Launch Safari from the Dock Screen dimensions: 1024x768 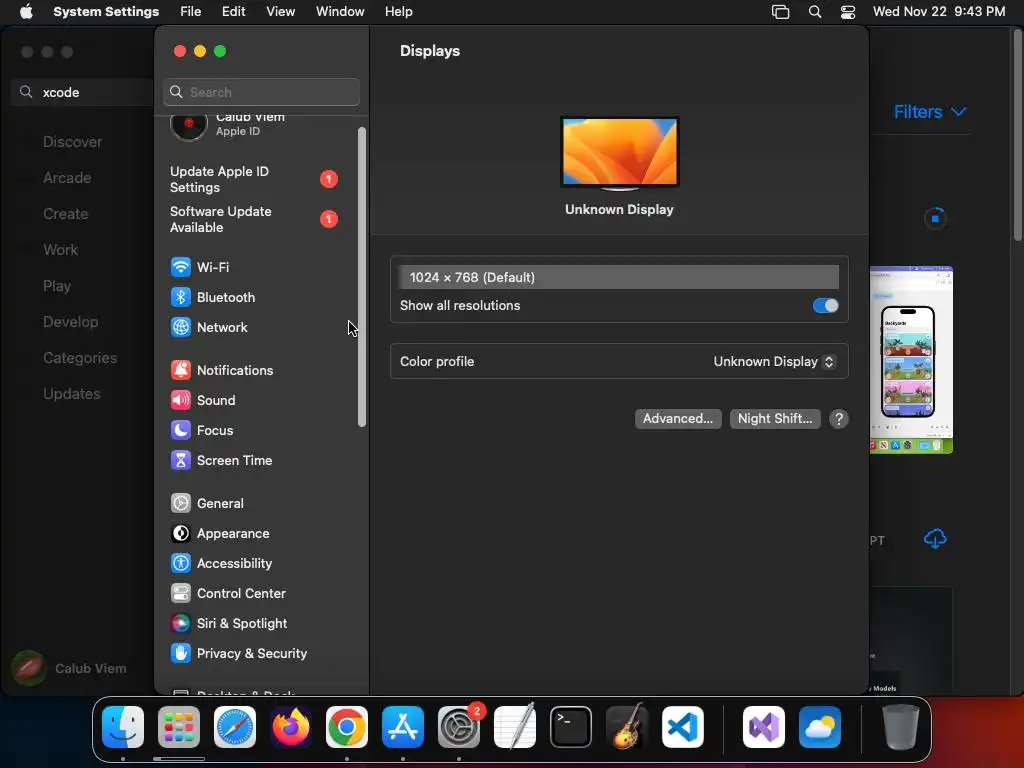point(235,727)
